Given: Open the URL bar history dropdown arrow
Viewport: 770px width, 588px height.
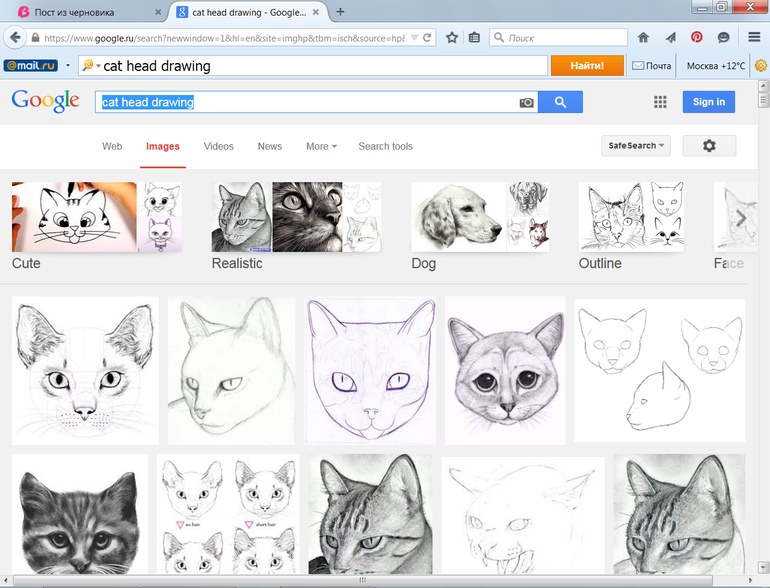Looking at the screenshot, I should [x=413, y=37].
